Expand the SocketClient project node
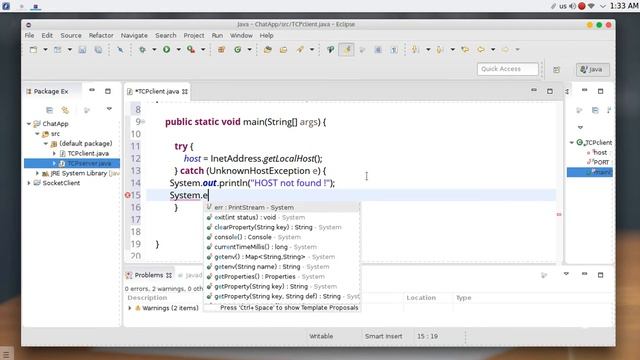640x360 pixels. [x=29, y=183]
